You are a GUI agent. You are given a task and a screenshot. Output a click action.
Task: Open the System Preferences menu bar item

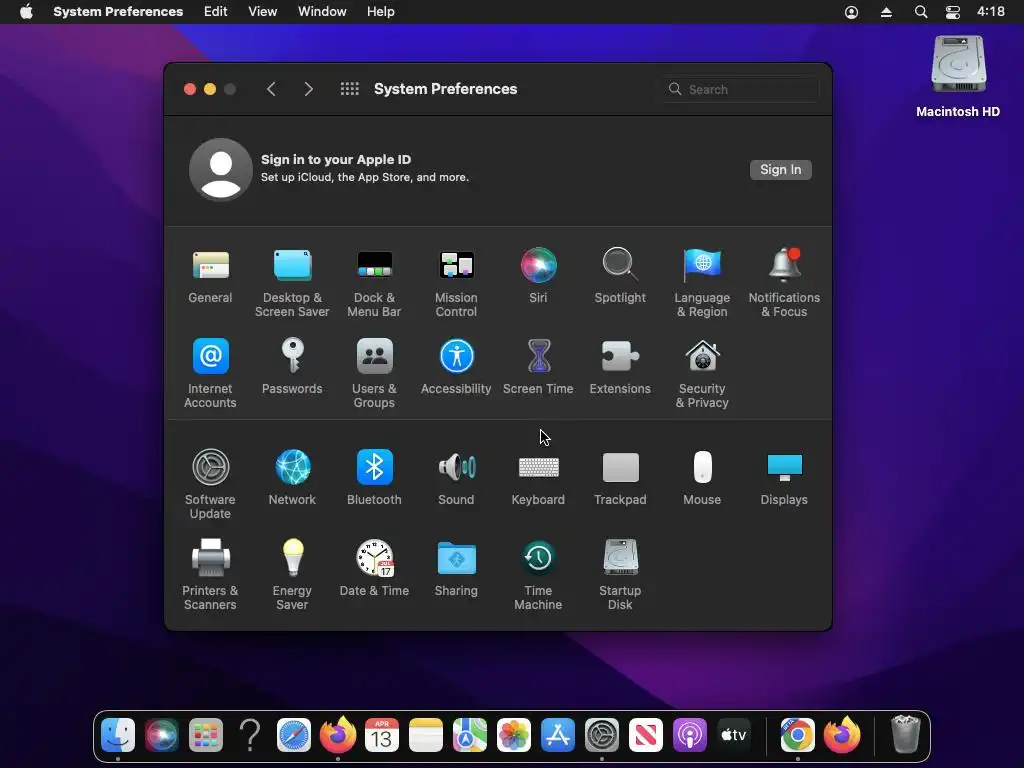tap(118, 12)
